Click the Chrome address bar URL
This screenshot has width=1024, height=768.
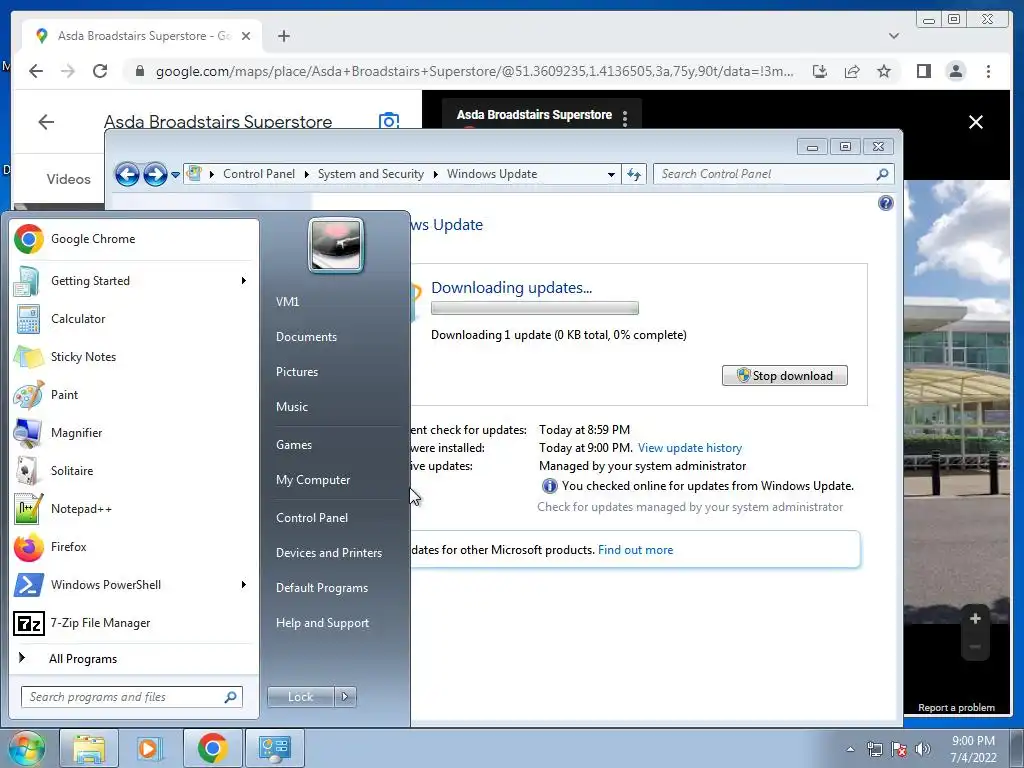coord(475,71)
